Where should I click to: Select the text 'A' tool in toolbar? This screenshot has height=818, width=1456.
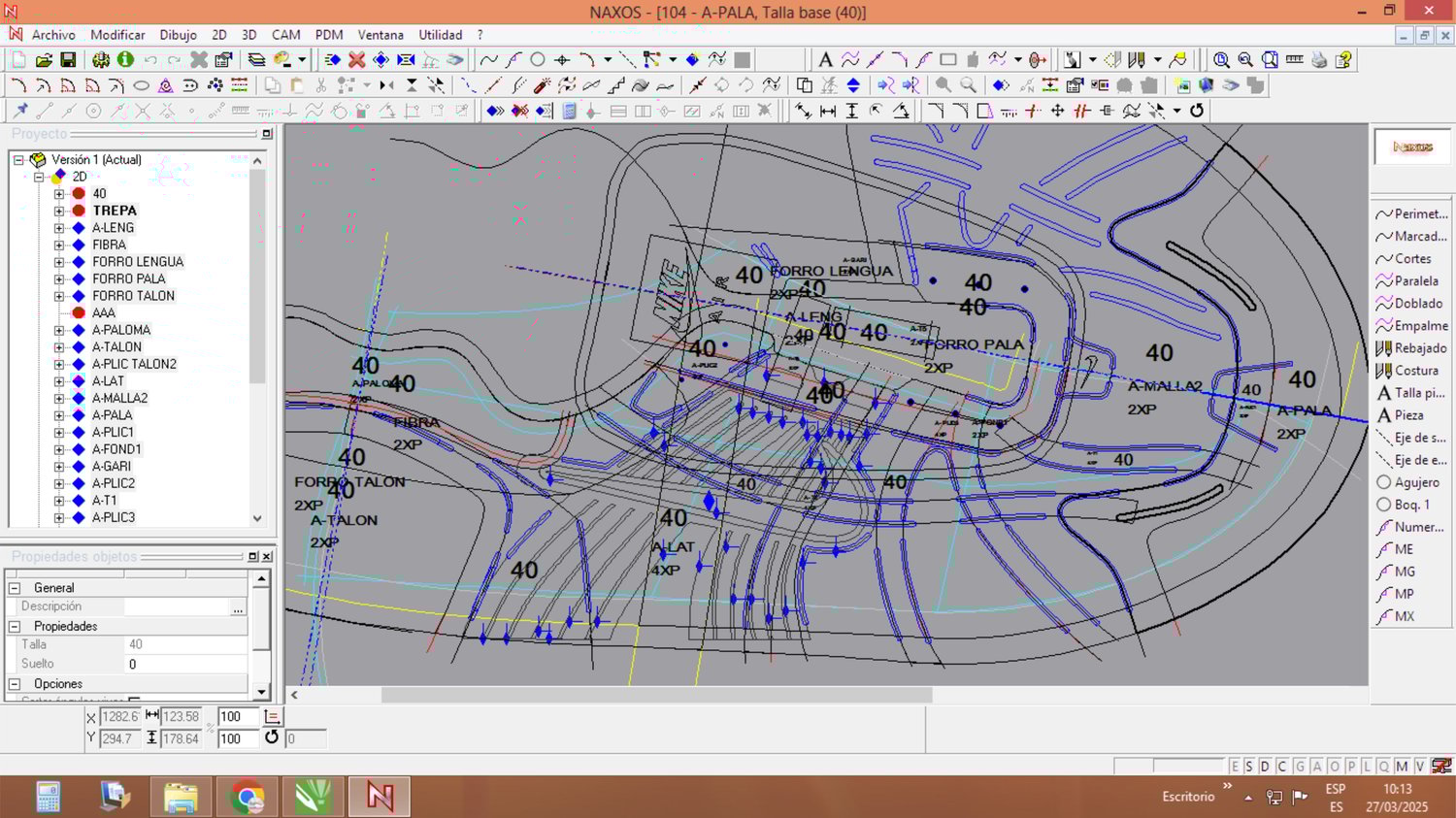(x=825, y=60)
